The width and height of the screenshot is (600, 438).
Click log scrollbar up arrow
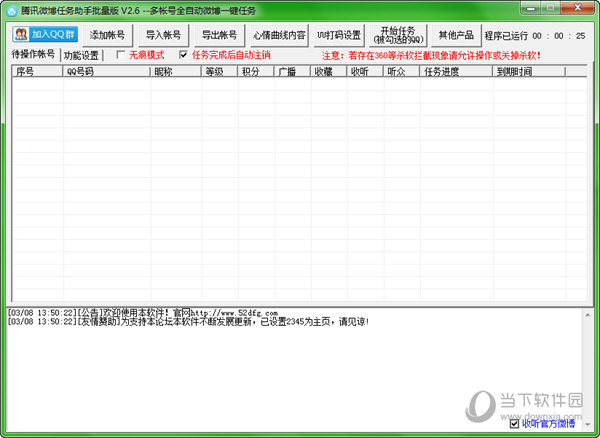pos(588,315)
